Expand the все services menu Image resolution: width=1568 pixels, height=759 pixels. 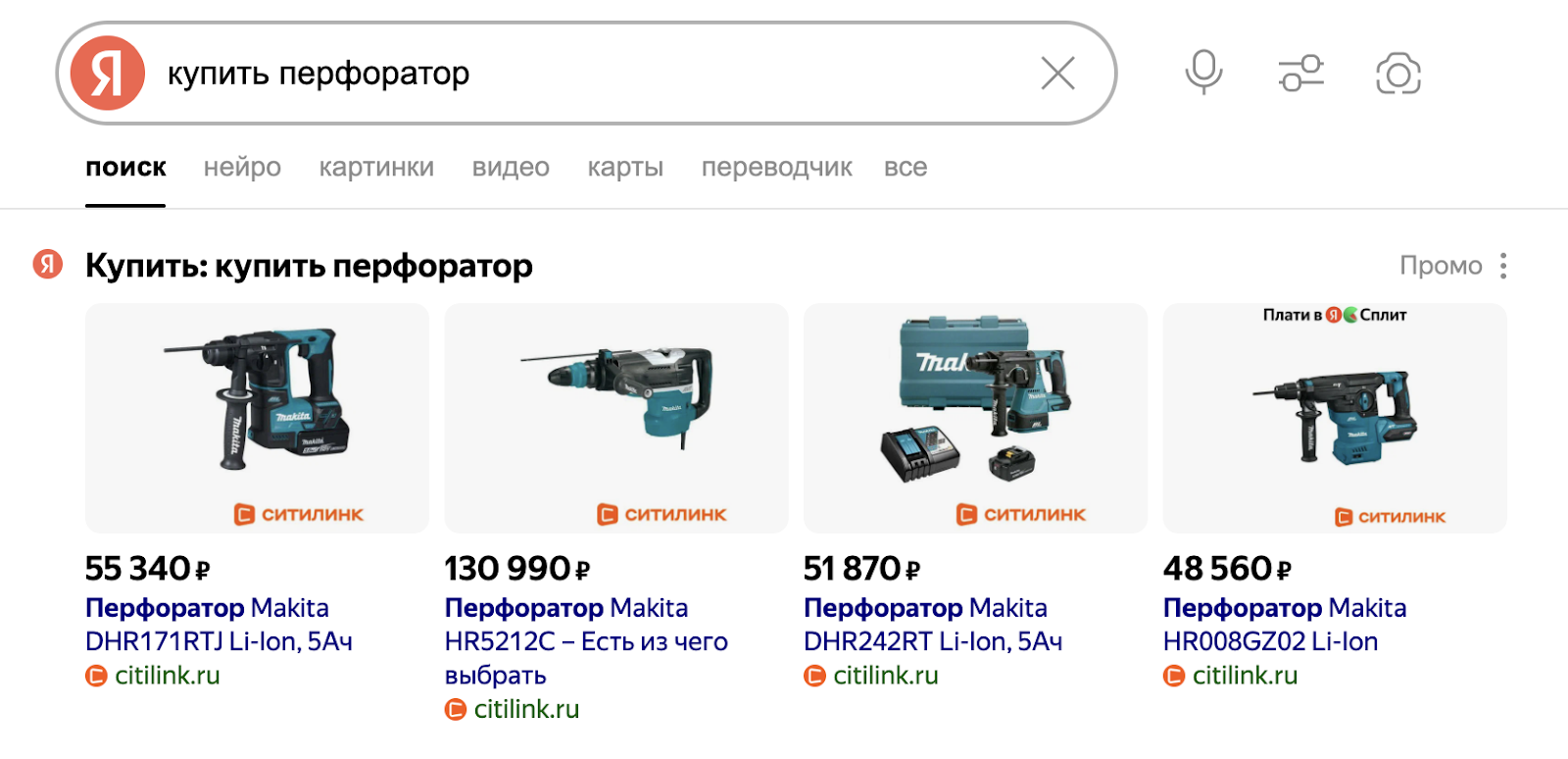pyautogui.click(x=906, y=168)
